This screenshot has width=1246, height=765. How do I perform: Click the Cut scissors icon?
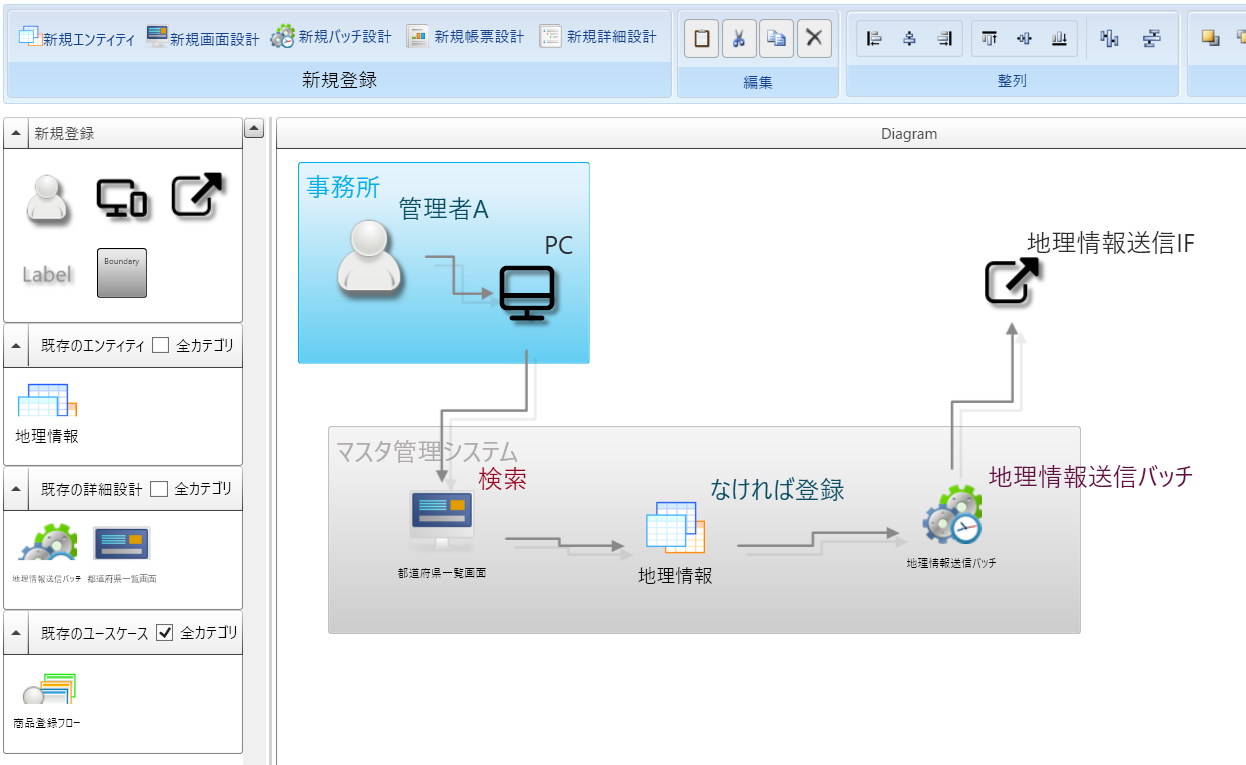tap(739, 39)
